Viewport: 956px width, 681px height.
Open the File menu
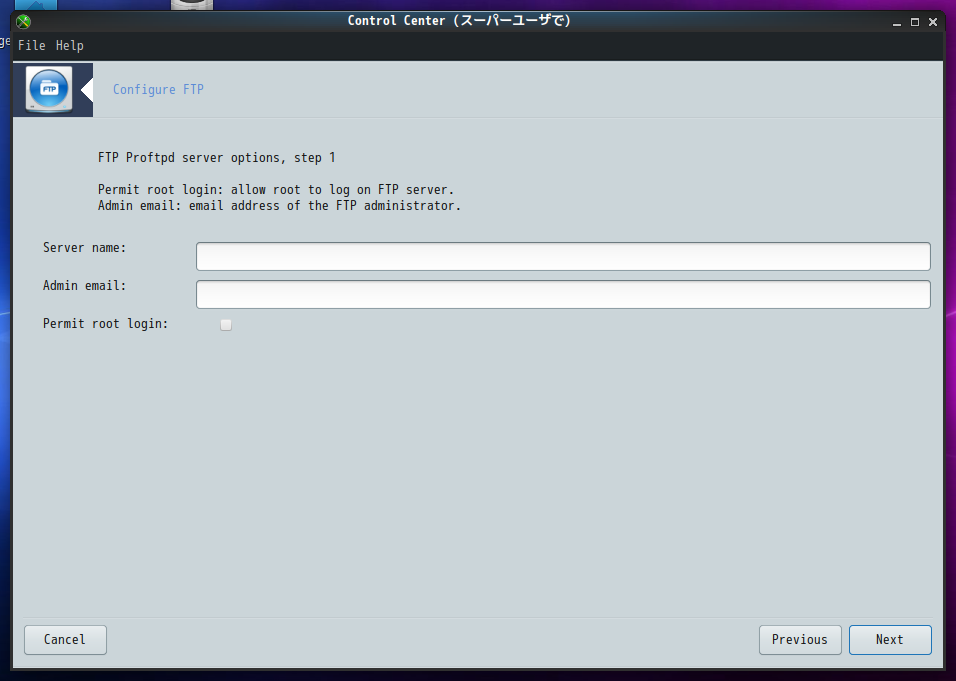coord(32,46)
